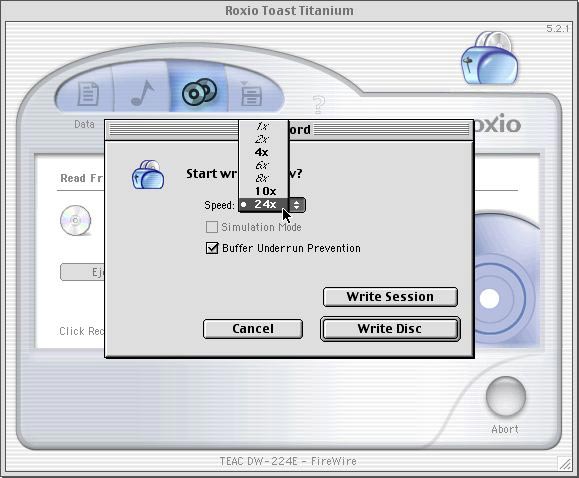This screenshot has width=579, height=478.
Task: Click the Write Disc button
Action: (x=390, y=328)
